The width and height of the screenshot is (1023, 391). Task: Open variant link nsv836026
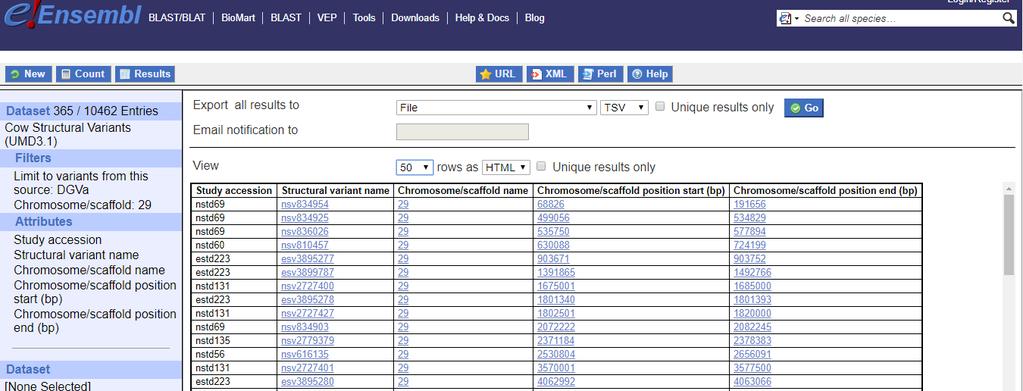305,231
